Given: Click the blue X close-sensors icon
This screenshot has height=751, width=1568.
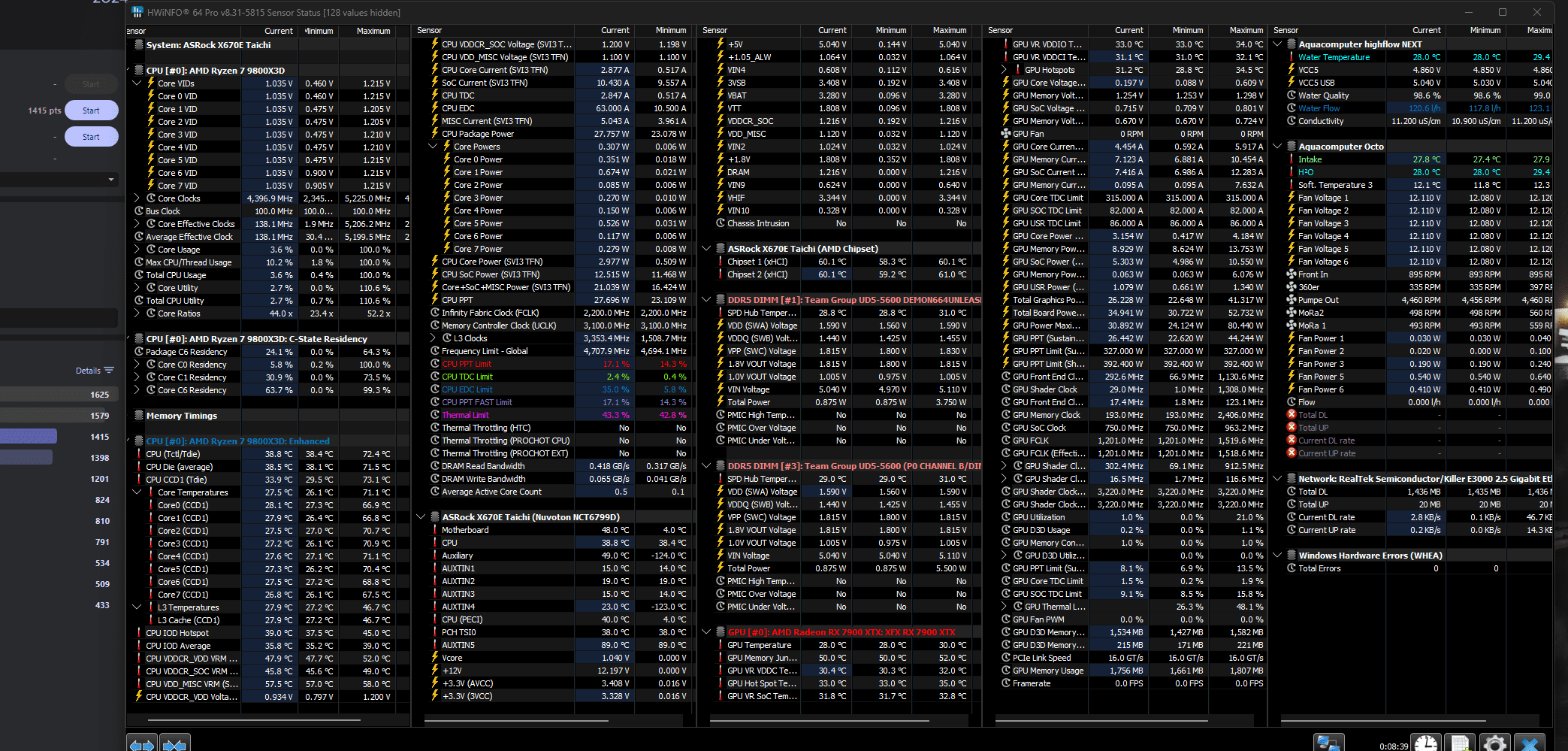Looking at the screenshot, I should coord(1529,743).
